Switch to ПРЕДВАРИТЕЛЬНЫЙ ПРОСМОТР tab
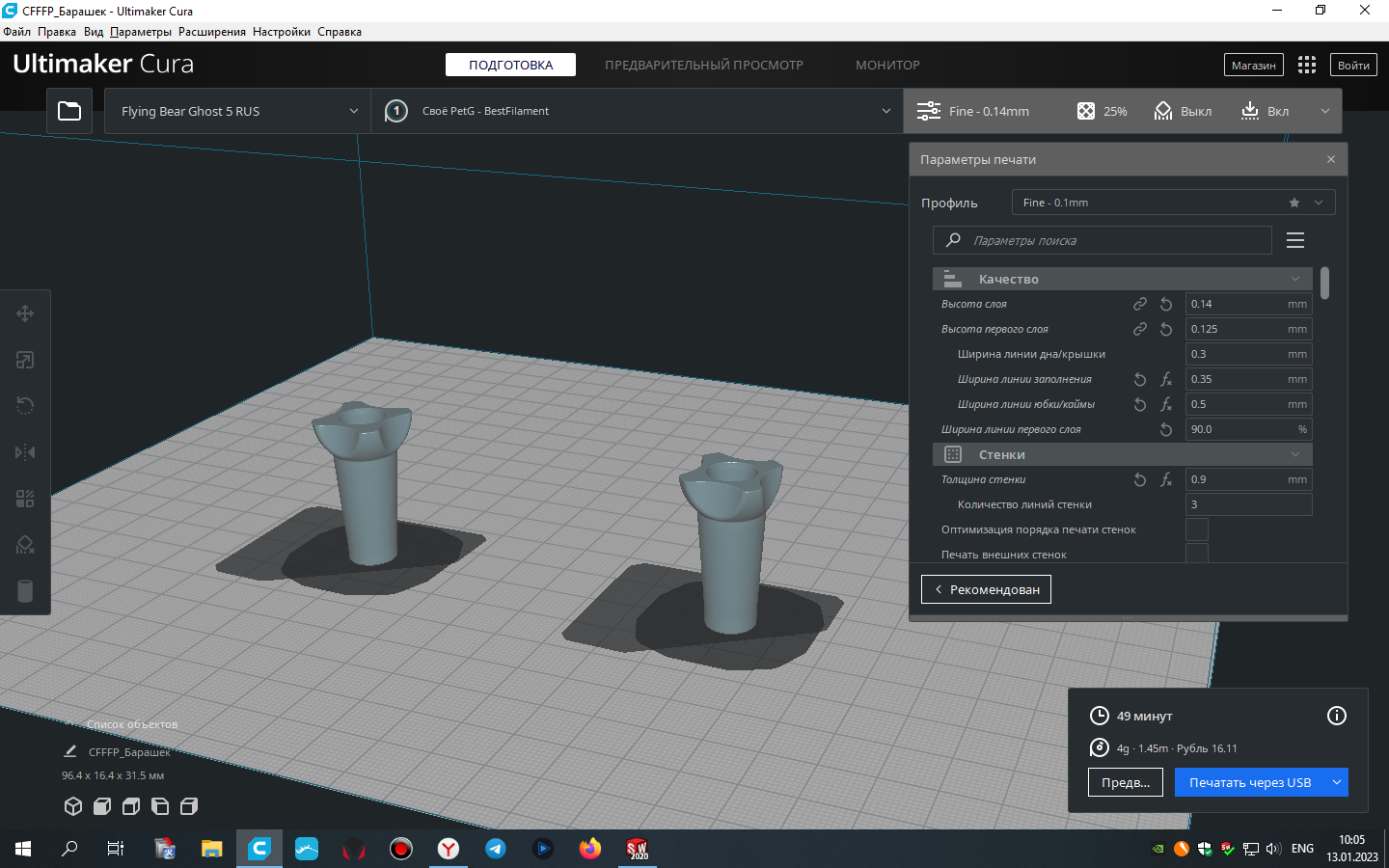This screenshot has height=868, width=1389. pyautogui.click(x=703, y=65)
